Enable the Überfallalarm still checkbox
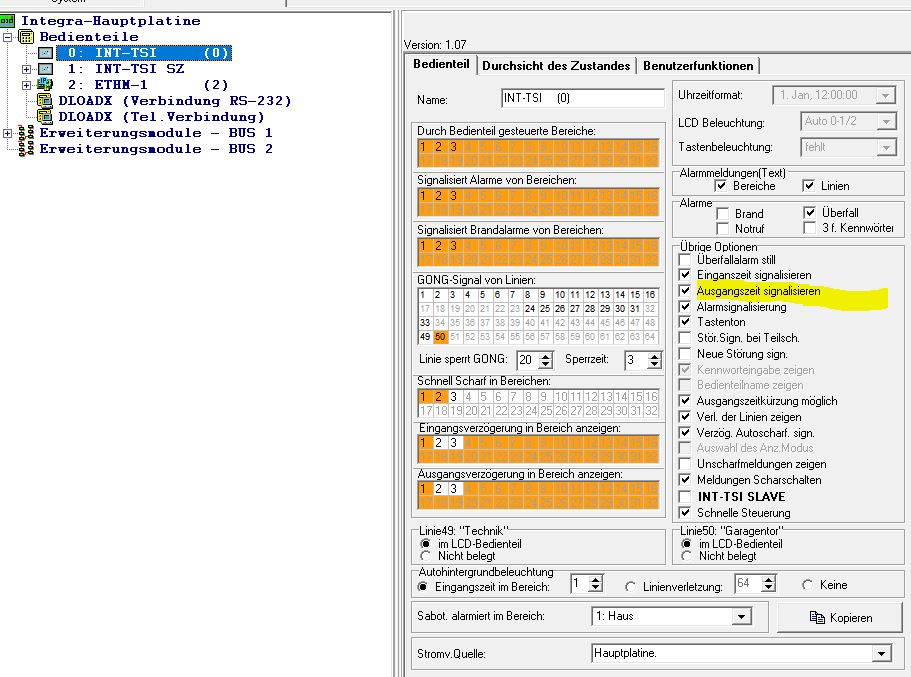 pyautogui.click(x=684, y=259)
